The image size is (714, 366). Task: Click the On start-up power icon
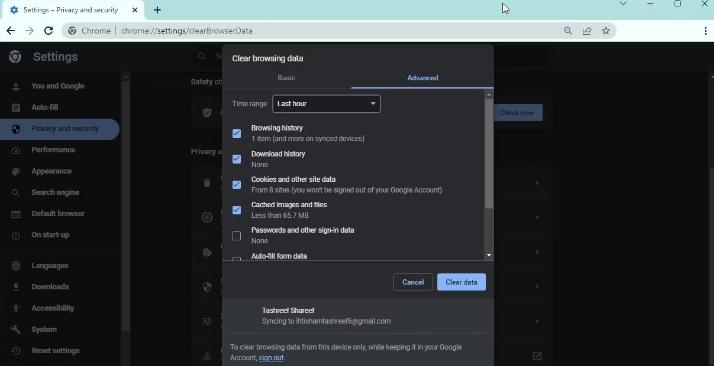pos(16,235)
